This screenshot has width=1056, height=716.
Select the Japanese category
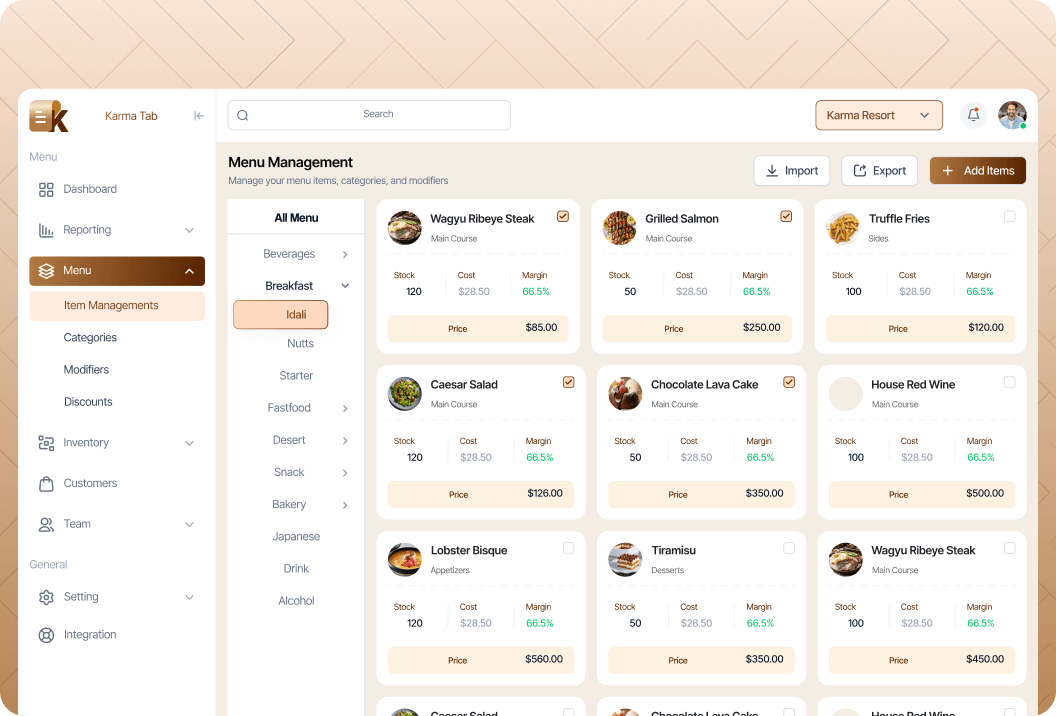[x=296, y=537]
